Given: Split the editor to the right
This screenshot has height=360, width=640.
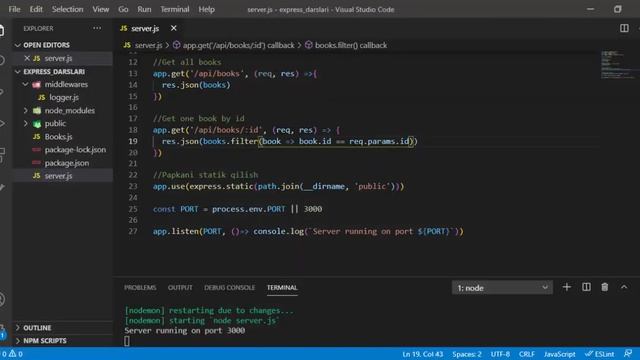Looking at the screenshot, I should point(624,28).
